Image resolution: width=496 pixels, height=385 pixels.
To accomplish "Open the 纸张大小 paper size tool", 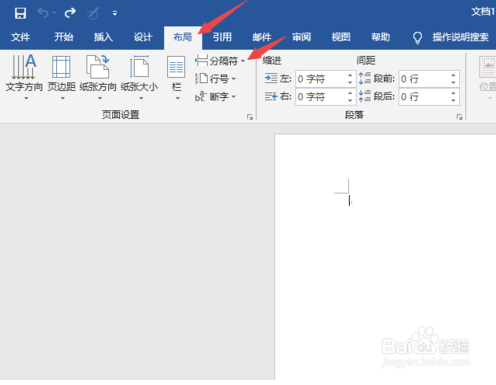I will 139,73.
